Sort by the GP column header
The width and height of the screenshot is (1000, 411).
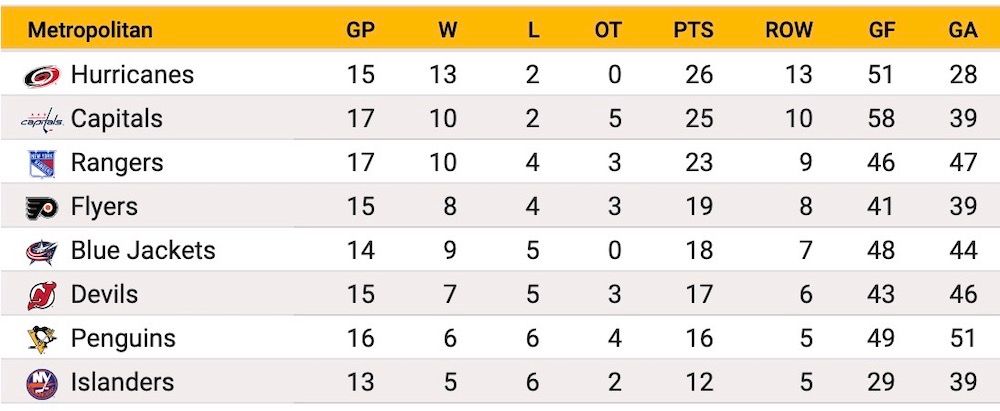[x=360, y=30]
